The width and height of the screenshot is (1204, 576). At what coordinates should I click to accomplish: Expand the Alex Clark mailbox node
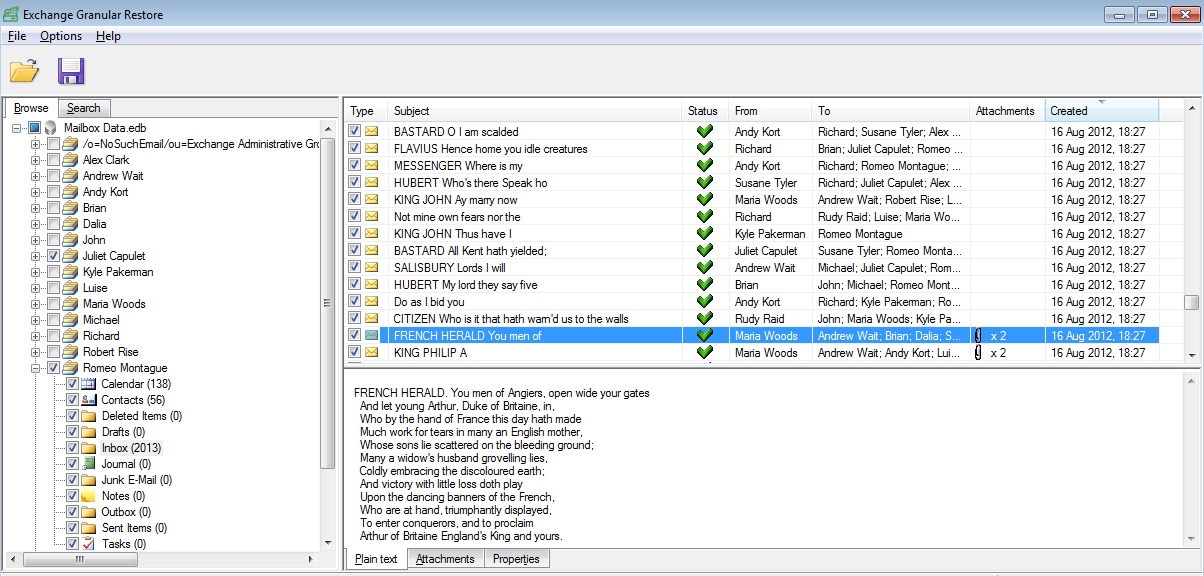[36, 160]
